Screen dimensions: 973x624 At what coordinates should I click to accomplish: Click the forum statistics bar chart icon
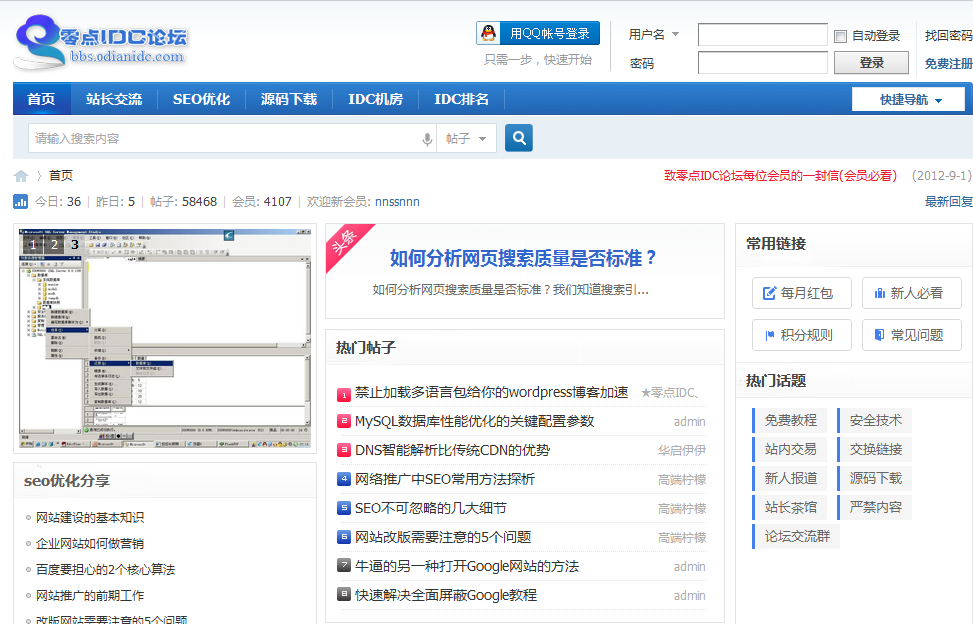tap(21, 202)
